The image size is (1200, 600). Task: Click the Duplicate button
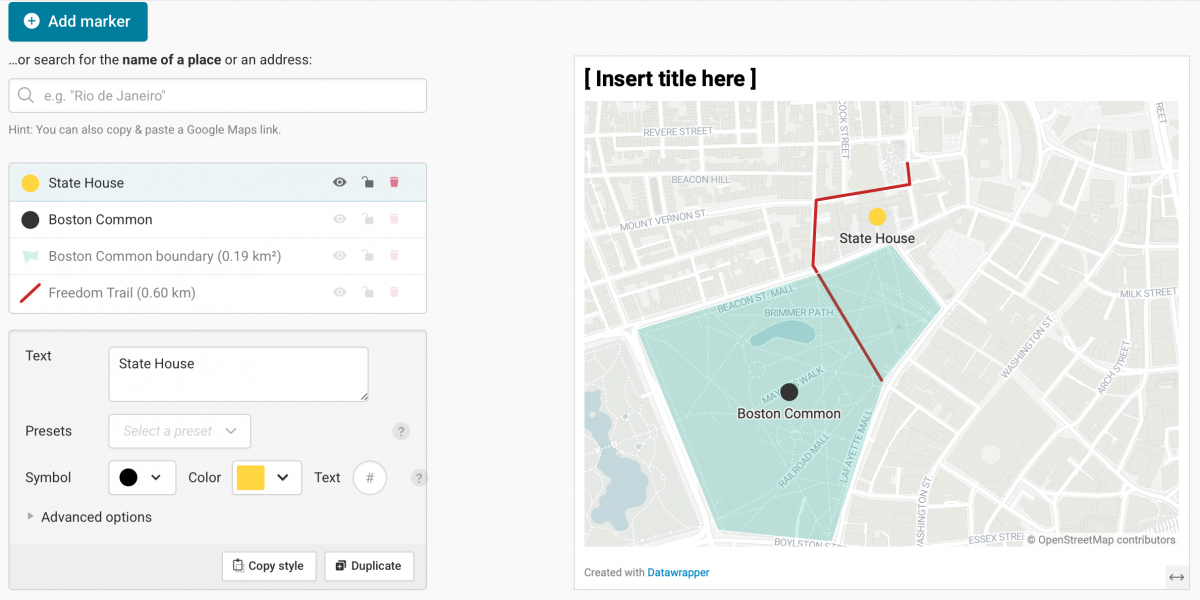368,566
